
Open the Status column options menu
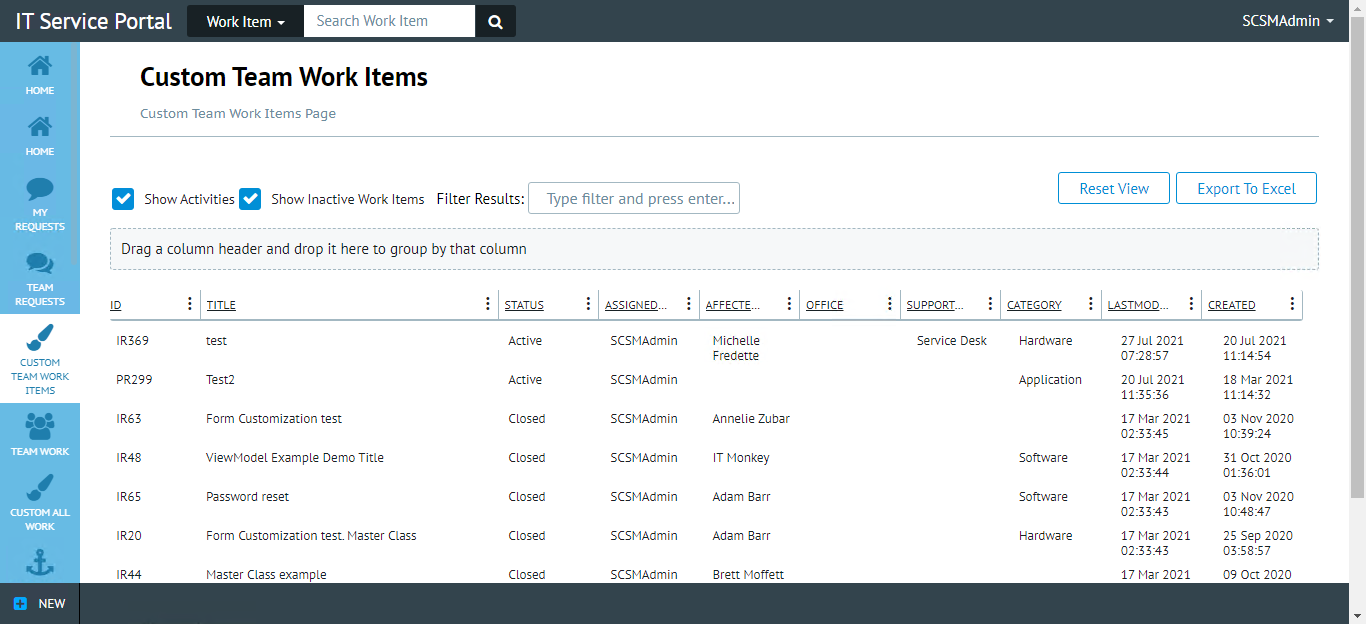[x=588, y=304]
